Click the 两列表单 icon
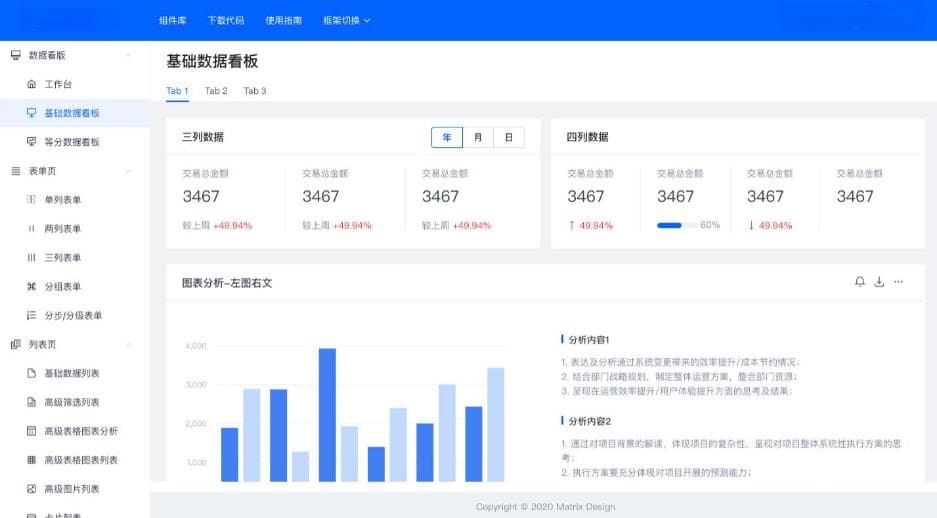 (32, 228)
